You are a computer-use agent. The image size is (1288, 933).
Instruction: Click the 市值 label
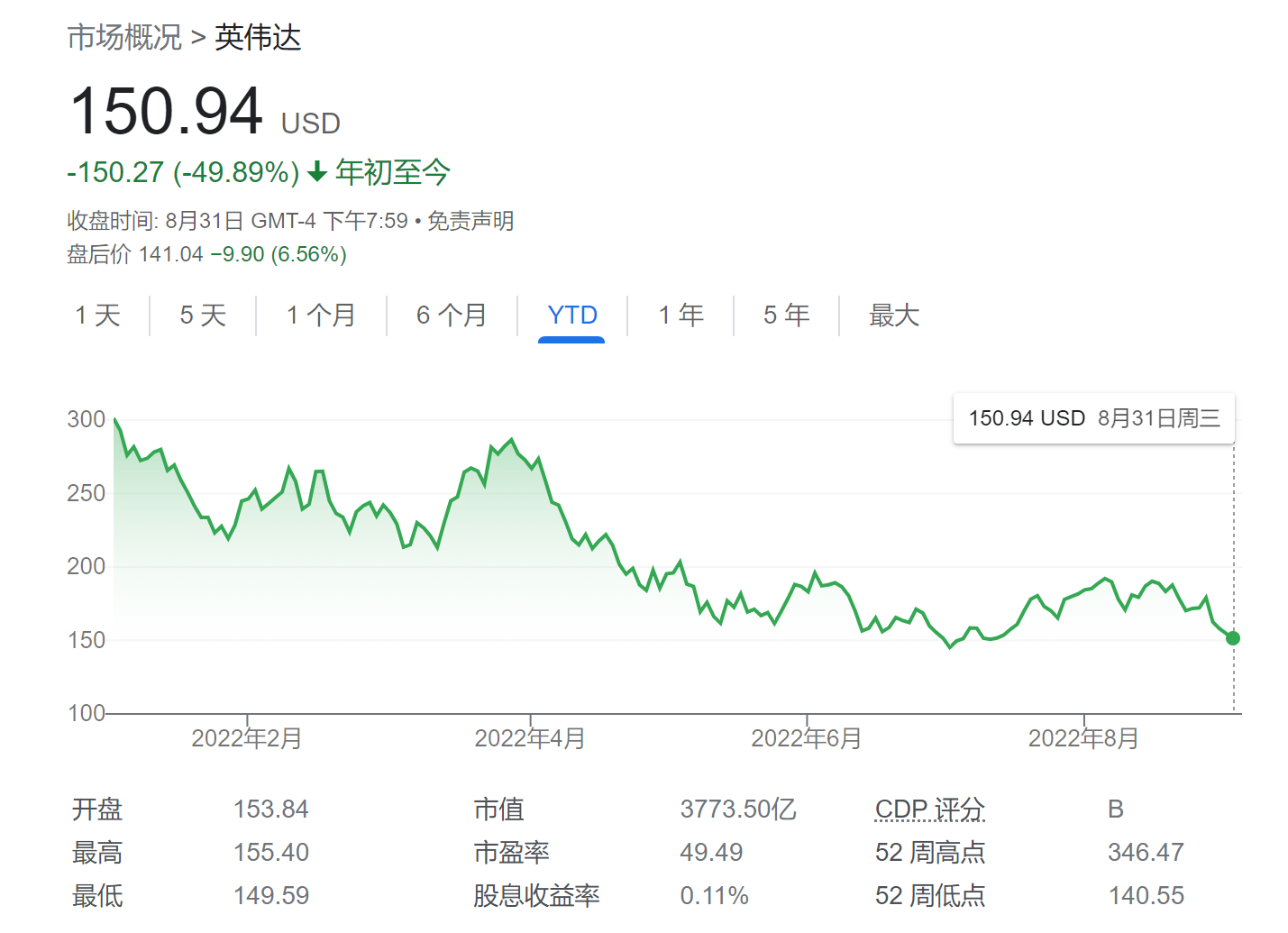(x=499, y=810)
